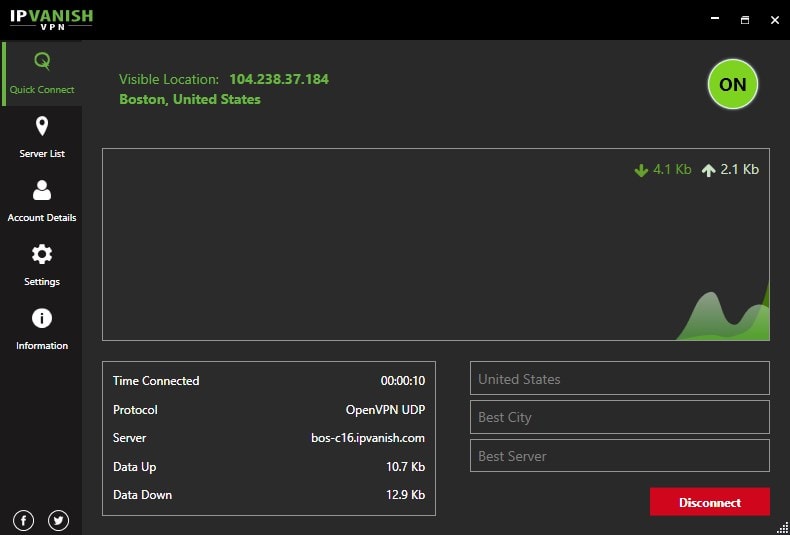Minimize the IPVanish window
Image resolution: width=790 pixels, height=535 pixels.
715,19
